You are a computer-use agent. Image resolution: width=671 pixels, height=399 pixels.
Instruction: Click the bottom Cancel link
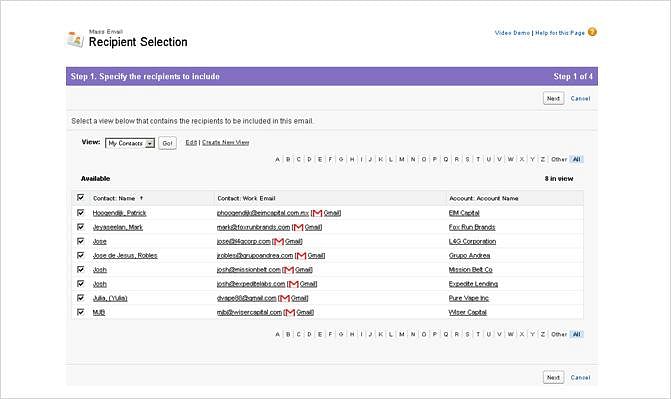[580, 378]
